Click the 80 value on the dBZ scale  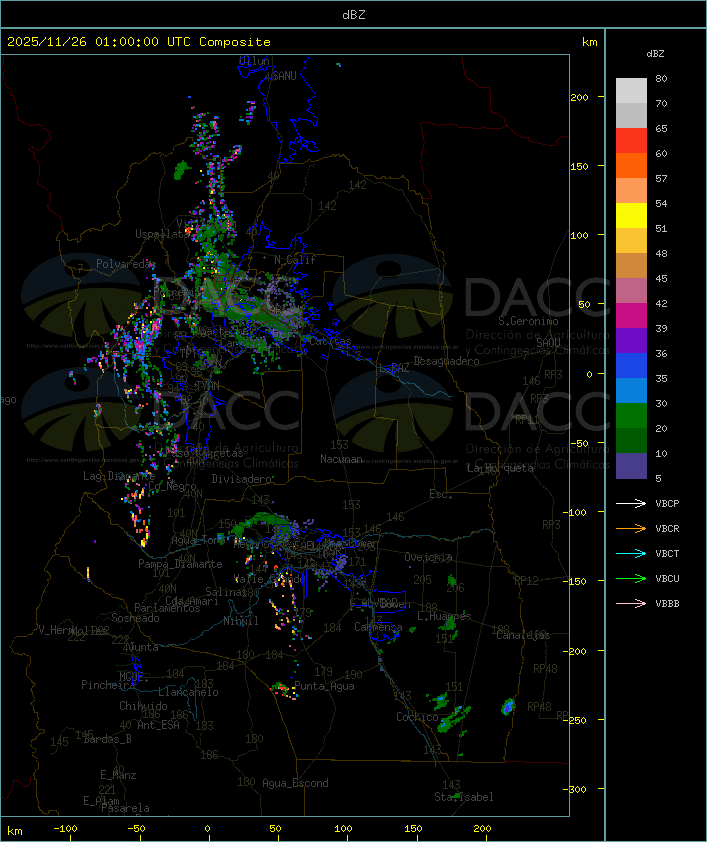(661, 78)
